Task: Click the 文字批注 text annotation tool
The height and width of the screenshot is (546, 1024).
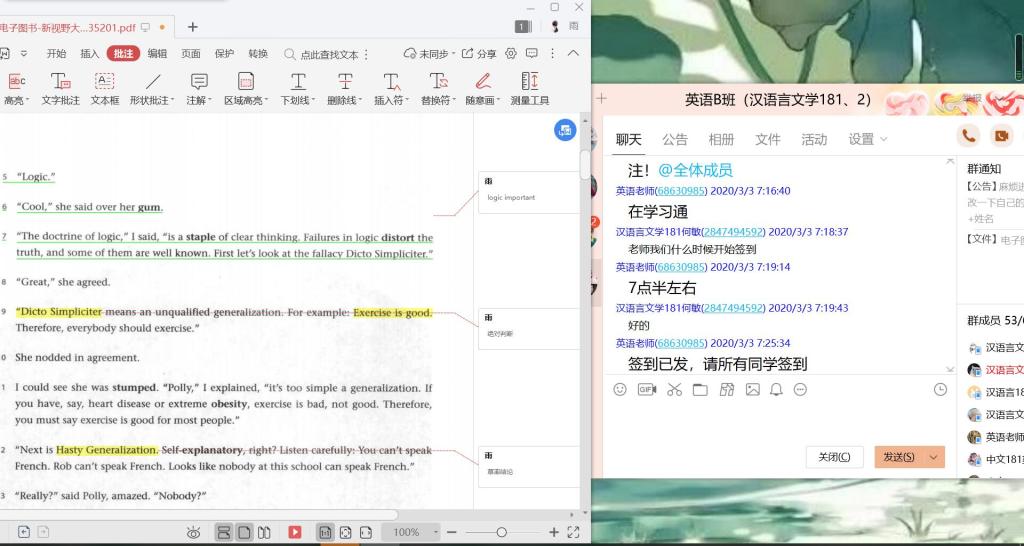Action: [x=60, y=88]
